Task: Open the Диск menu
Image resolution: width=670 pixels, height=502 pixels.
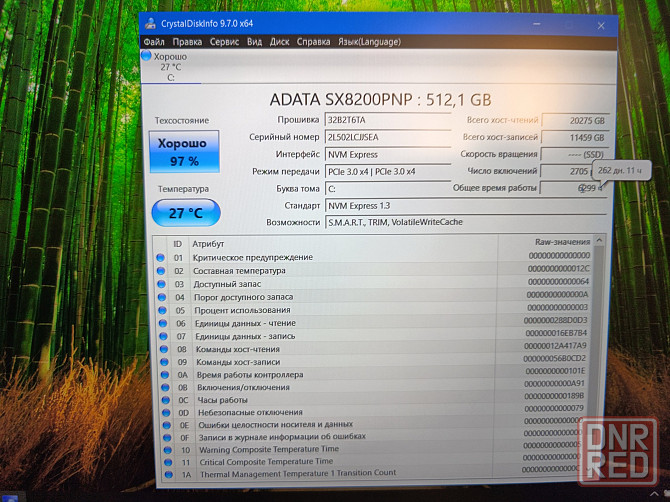Action: 279,42
